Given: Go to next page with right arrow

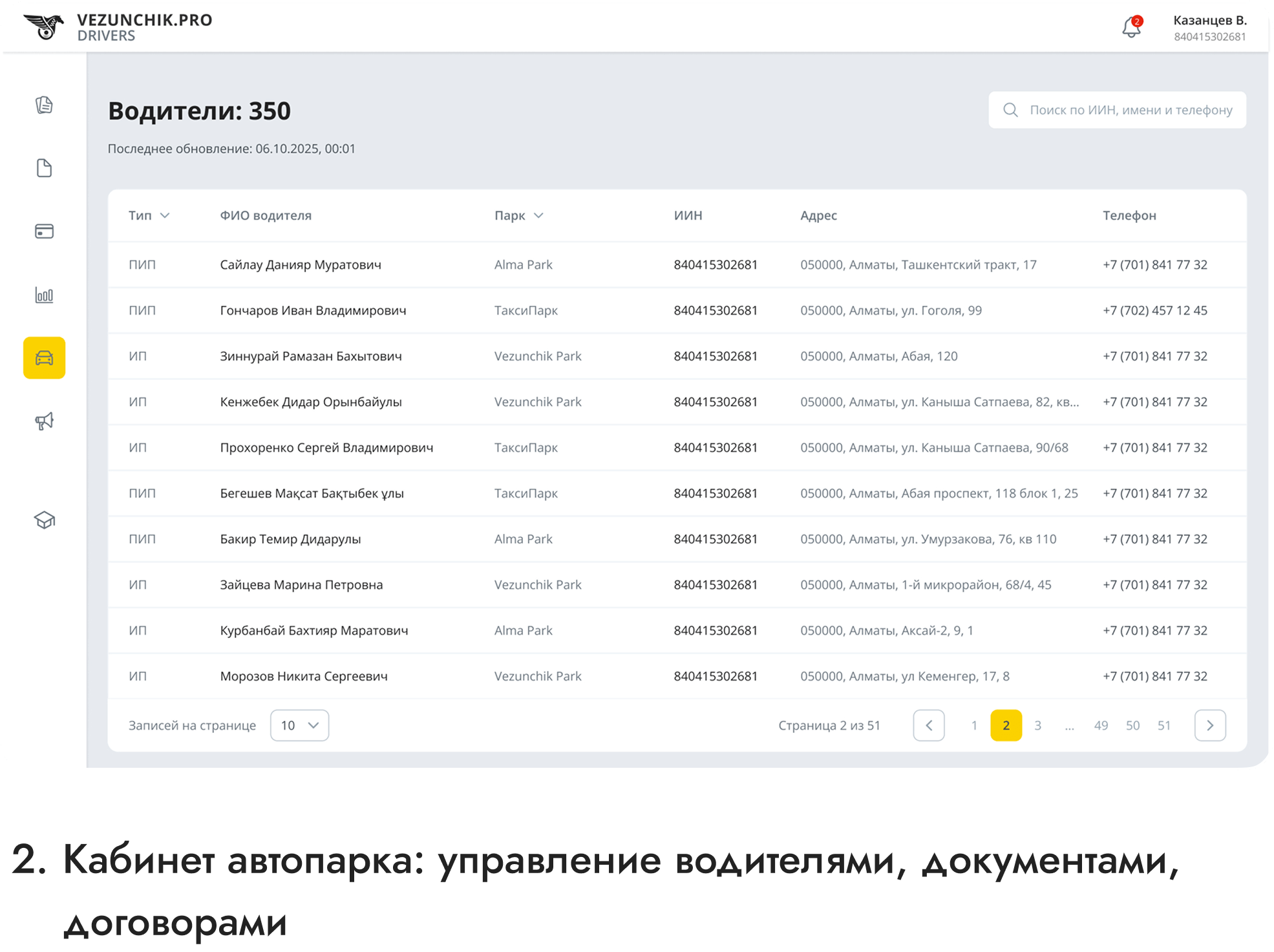Looking at the screenshot, I should point(1210,725).
